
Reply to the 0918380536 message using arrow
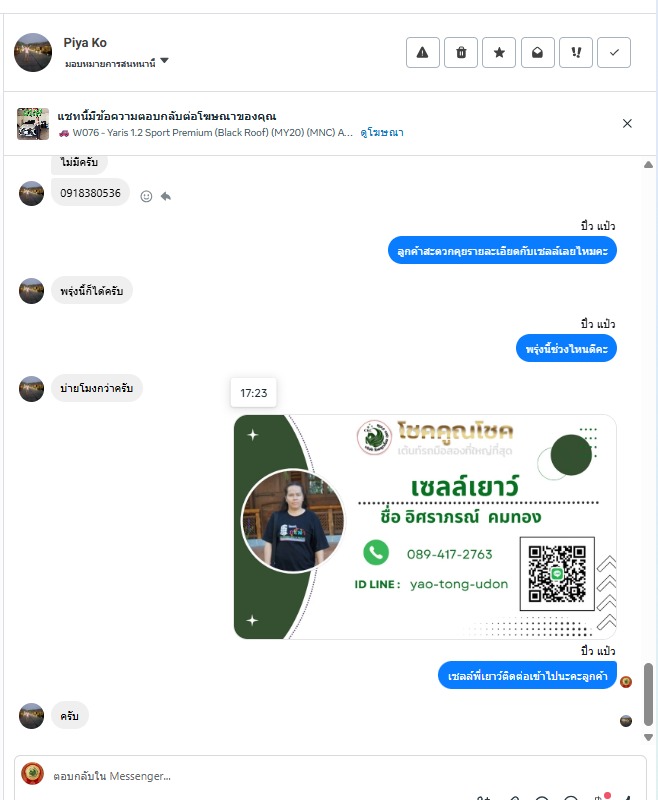pyautogui.click(x=166, y=196)
